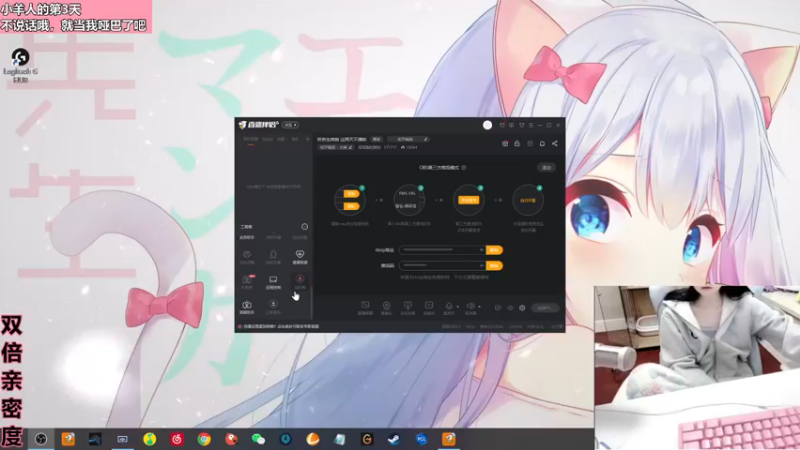The height and width of the screenshot is (450, 800).
Task: Select the third toolbox category tab
Action: click(299, 238)
